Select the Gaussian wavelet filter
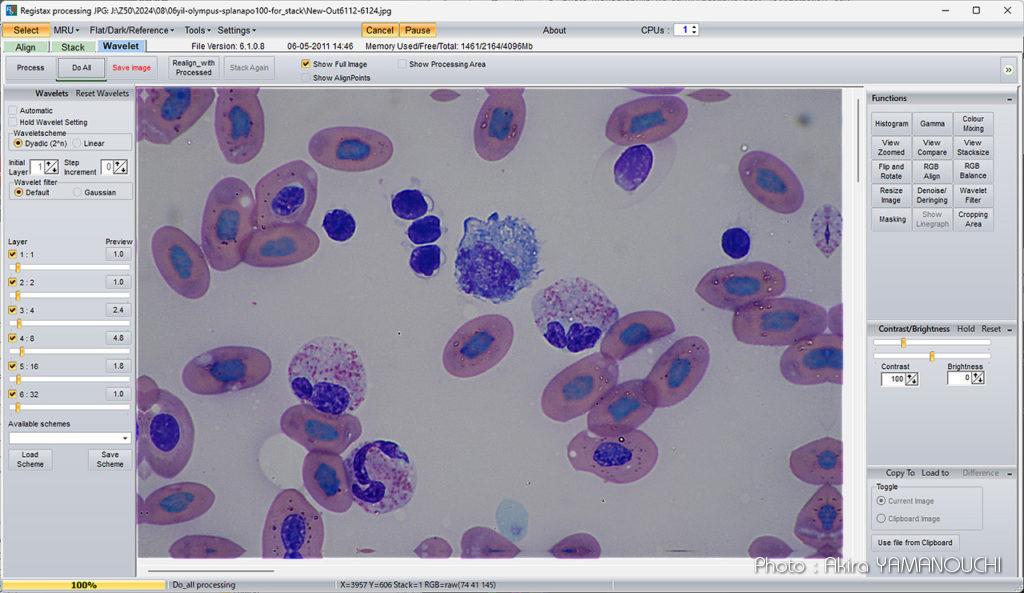 79,192
